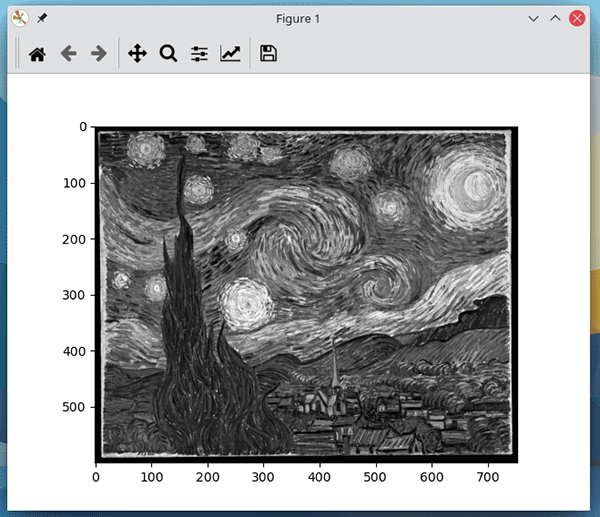The height and width of the screenshot is (517, 600).
Task: Open the Configure subplots sliders icon
Action: 199,54
